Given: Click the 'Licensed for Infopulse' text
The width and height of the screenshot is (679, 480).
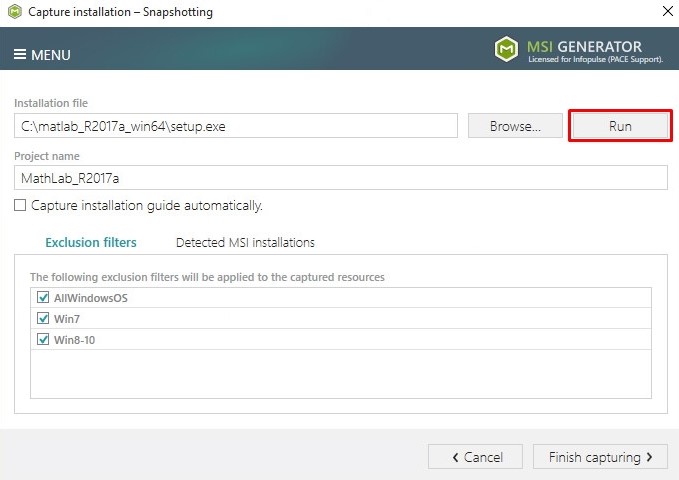Looking at the screenshot, I should pyautogui.click(x=595, y=59).
